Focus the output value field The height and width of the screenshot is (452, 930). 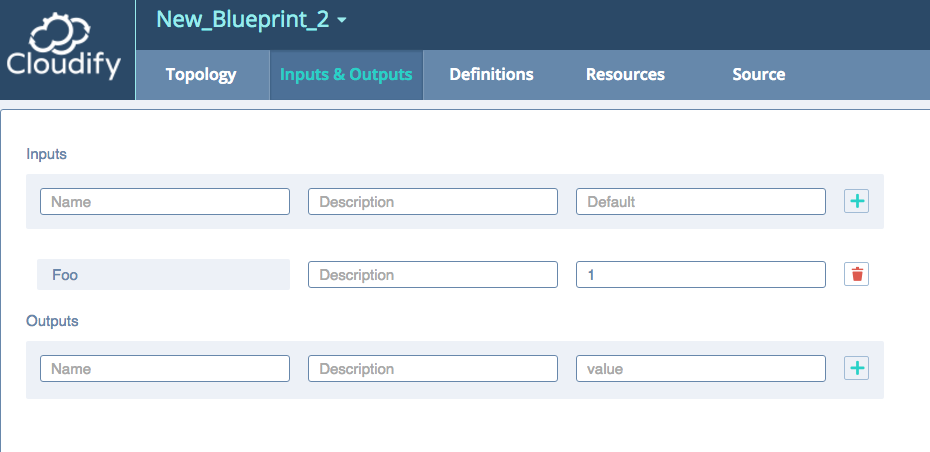(x=701, y=368)
